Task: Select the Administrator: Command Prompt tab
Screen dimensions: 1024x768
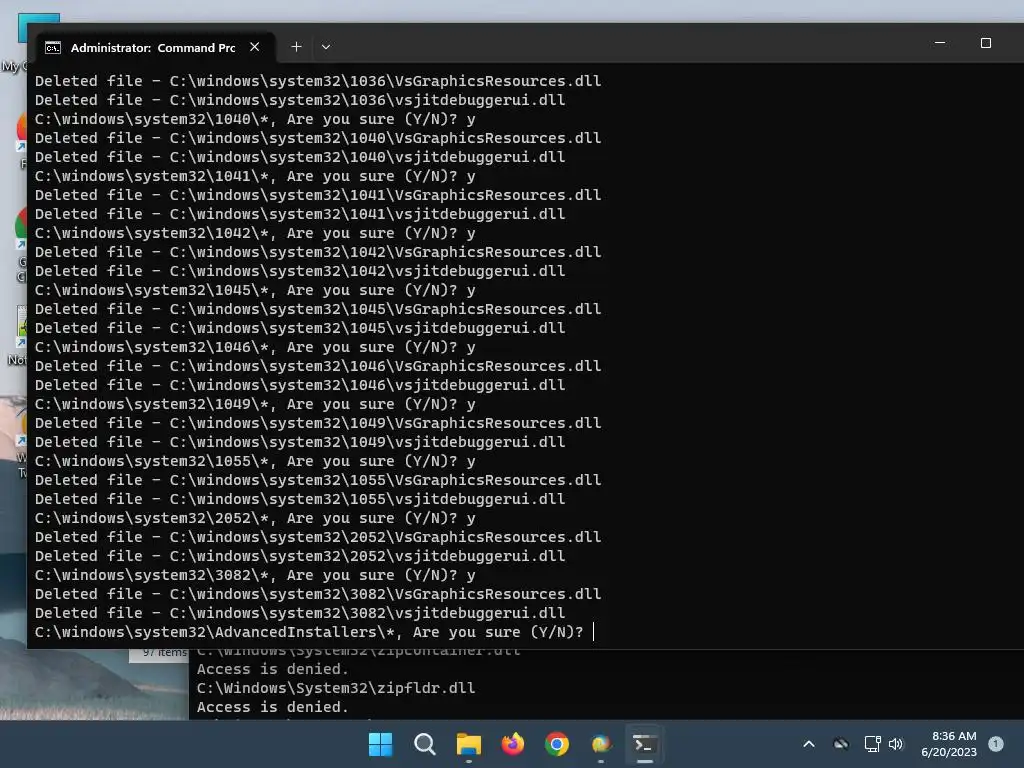Action: 155,48
